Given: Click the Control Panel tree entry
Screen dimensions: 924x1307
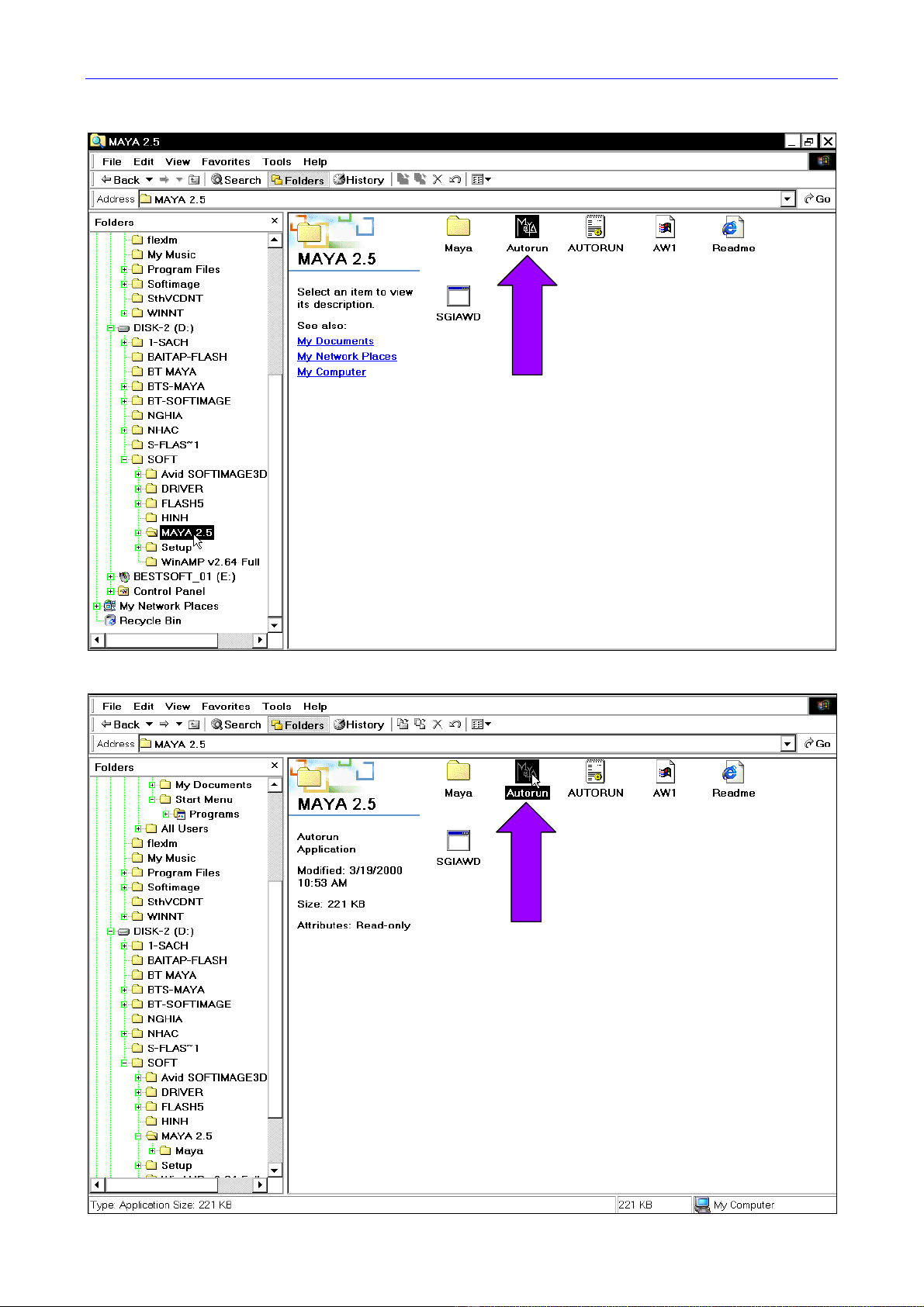Looking at the screenshot, I should click(168, 591).
